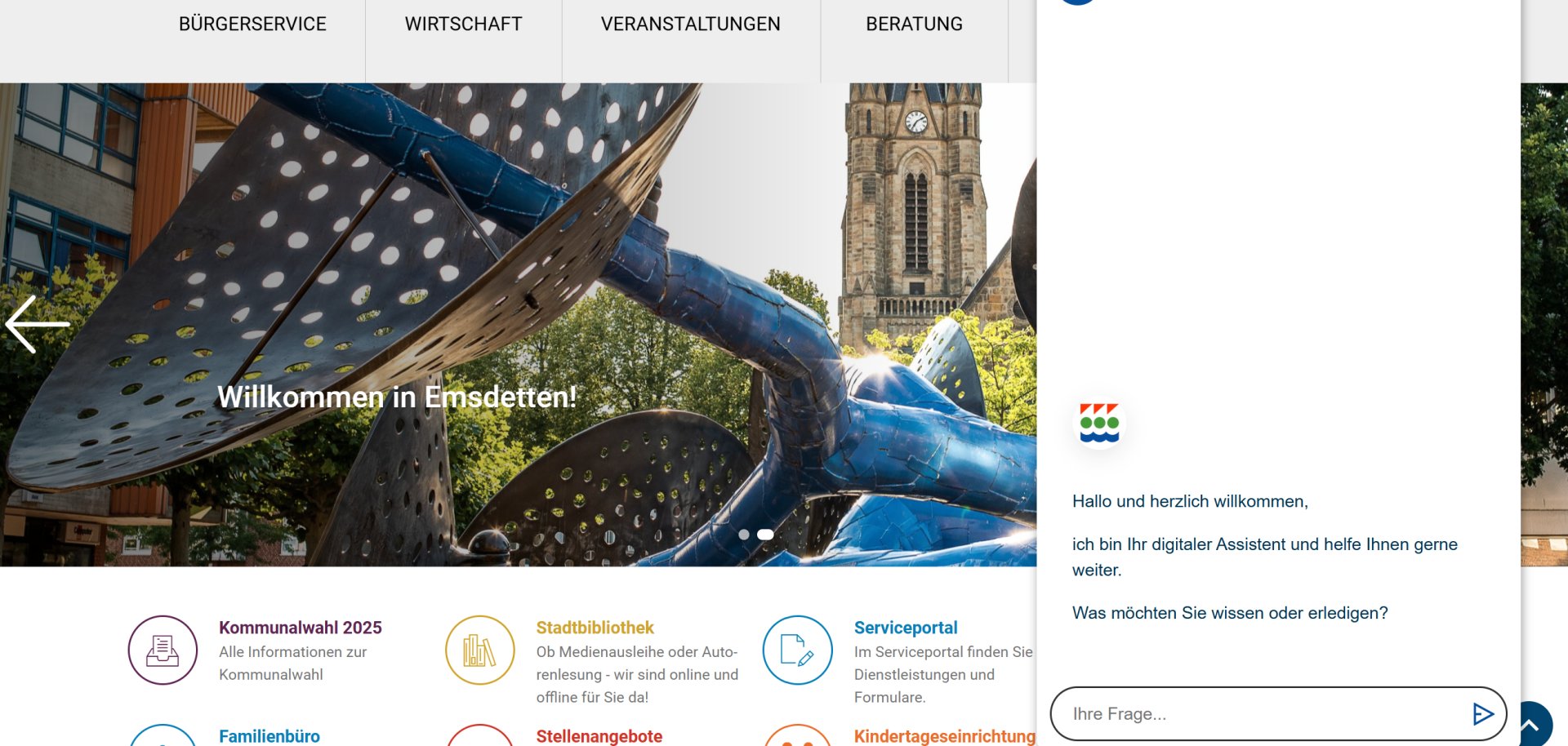Follow the Stadtbibliothek heading link
This screenshot has width=1568, height=746.
pyautogui.click(x=595, y=628)
